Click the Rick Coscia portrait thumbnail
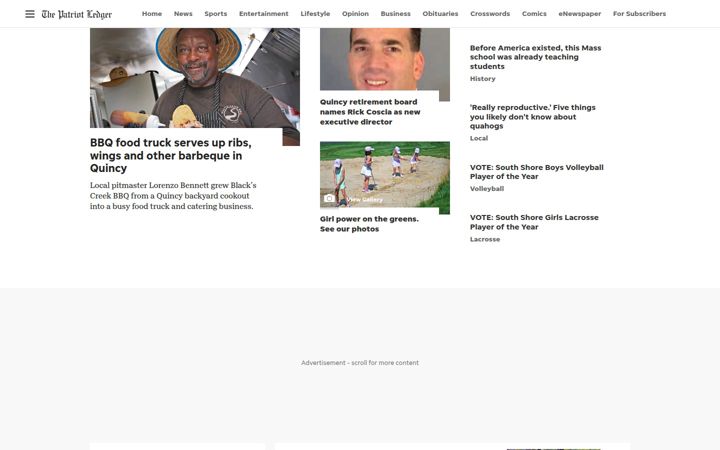 point(385,64)
